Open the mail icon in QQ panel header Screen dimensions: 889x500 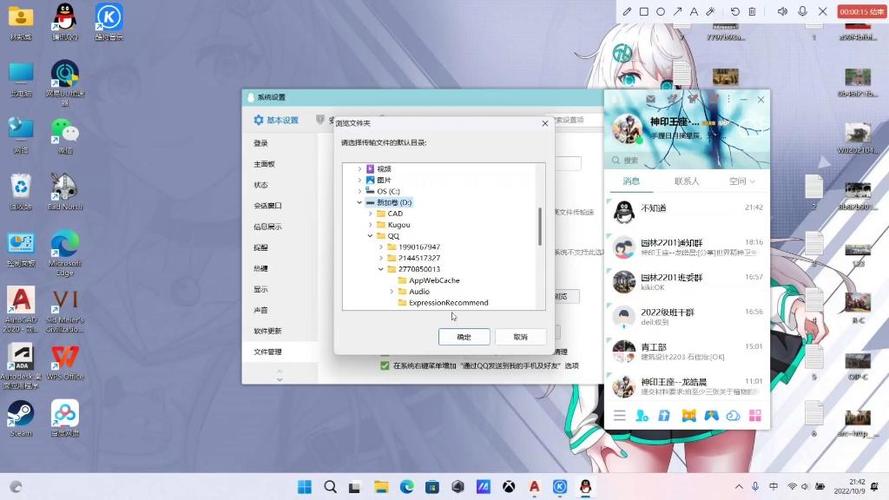click(651, 99)
